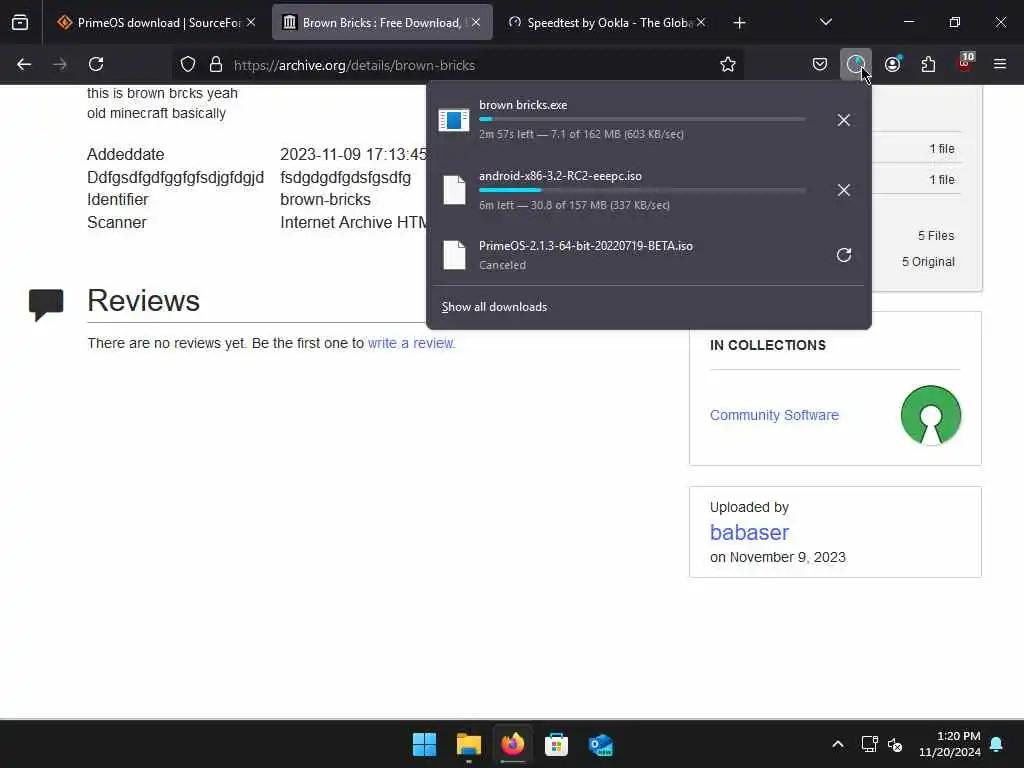Click PrimeOS iso file icon

point(455,255)
